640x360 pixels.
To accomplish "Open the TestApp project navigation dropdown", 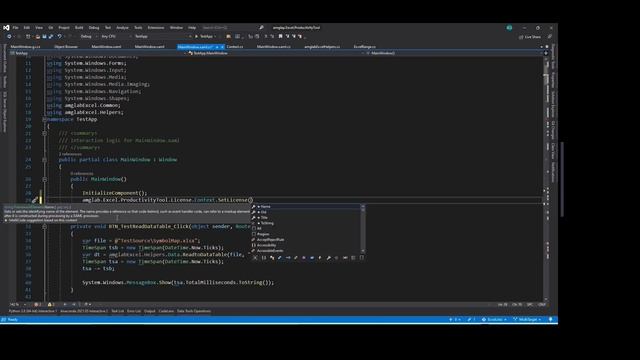I will click(x=97, y=53).
